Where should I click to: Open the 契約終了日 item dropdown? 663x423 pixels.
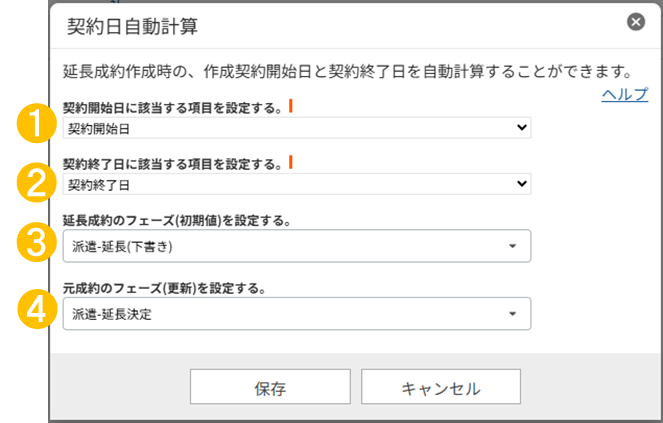coord(296,184)
